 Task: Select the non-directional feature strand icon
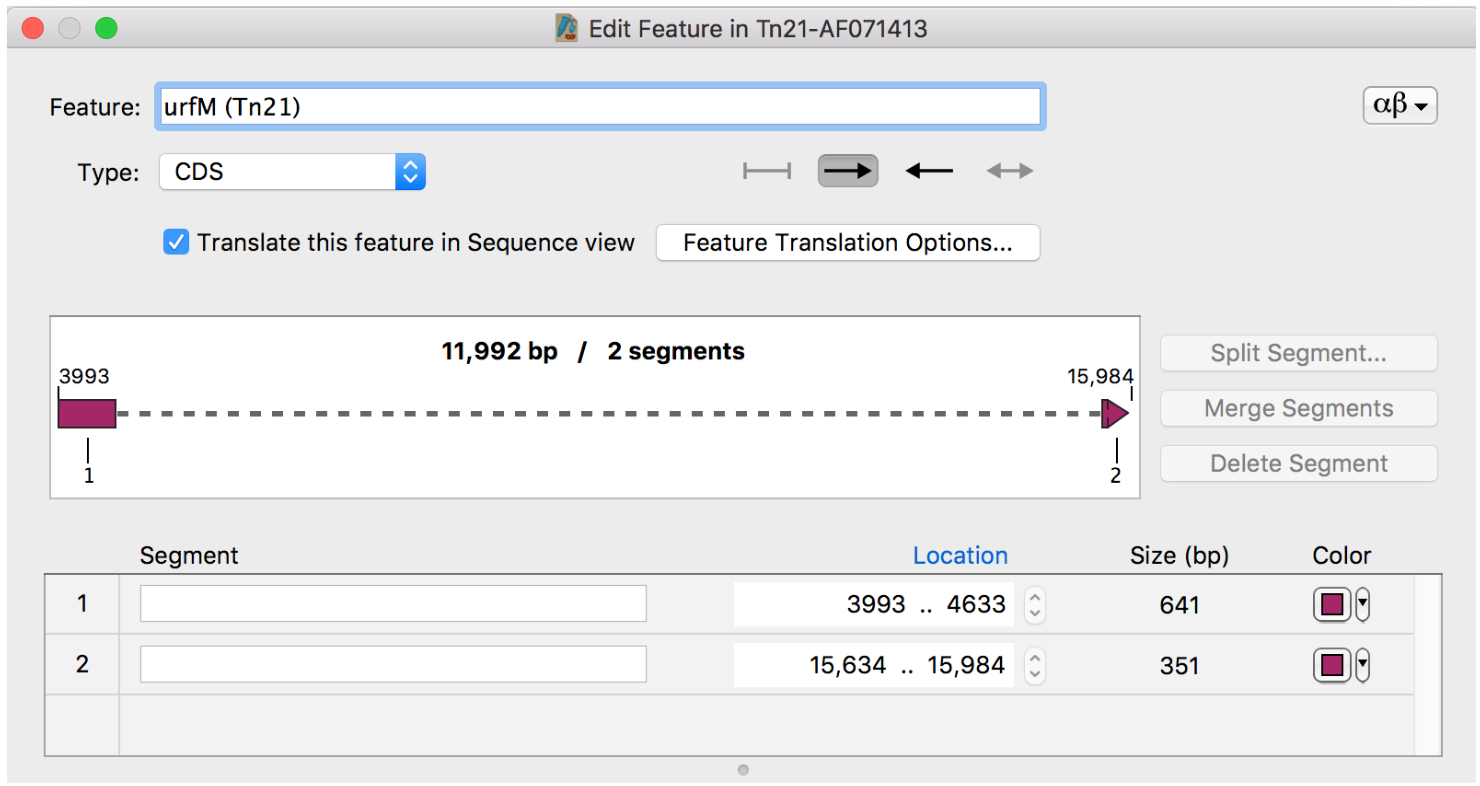[767, 172]
